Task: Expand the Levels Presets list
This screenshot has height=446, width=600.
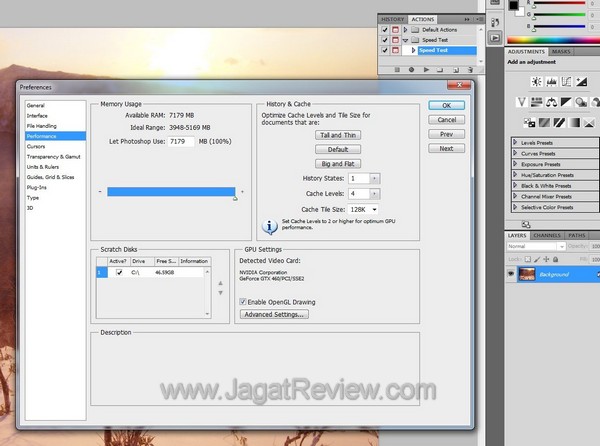Action: coord(515,144)
